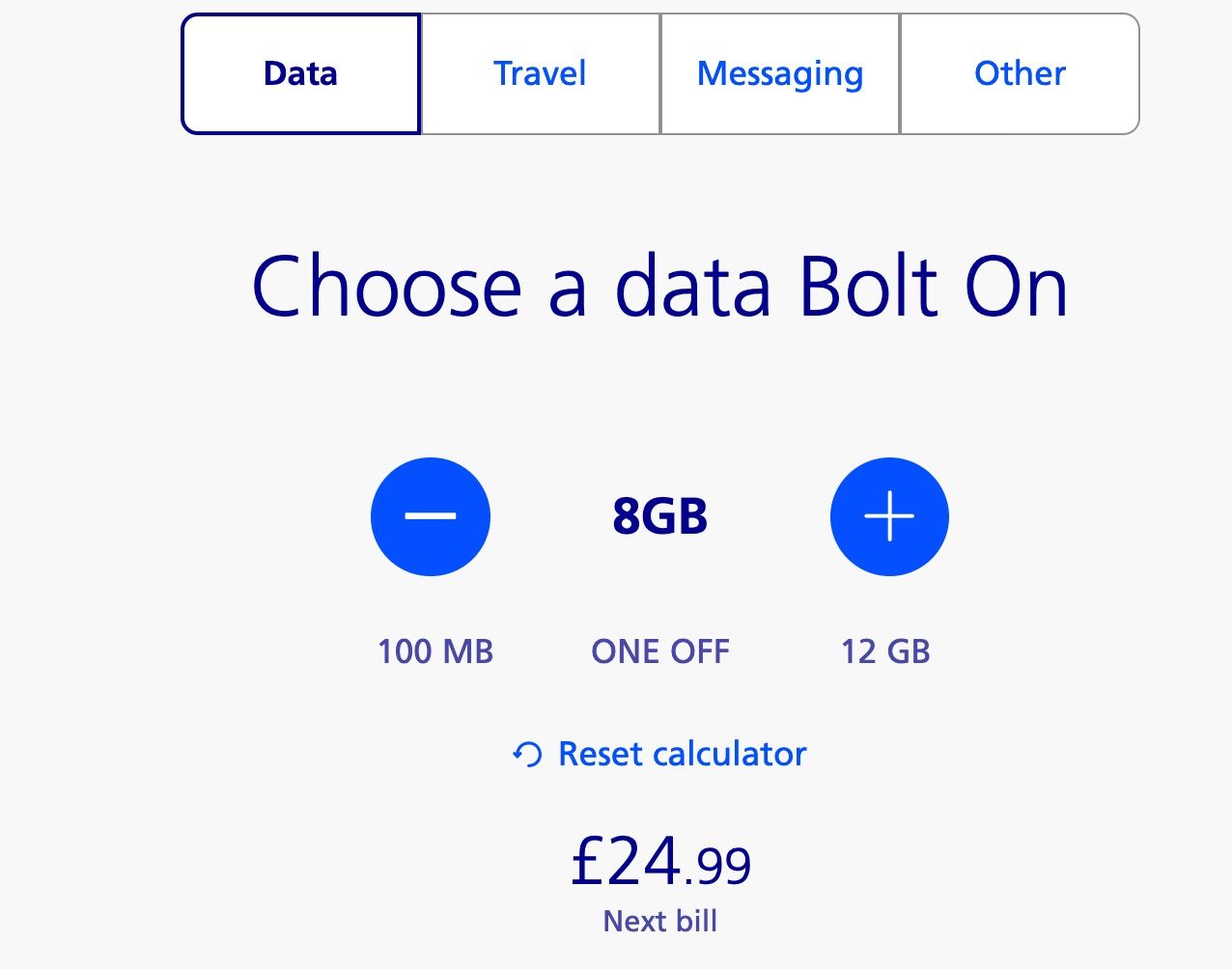Click the £24.99 price text
This screenshot has height=969, width=1232.
(x=659, y=862)
